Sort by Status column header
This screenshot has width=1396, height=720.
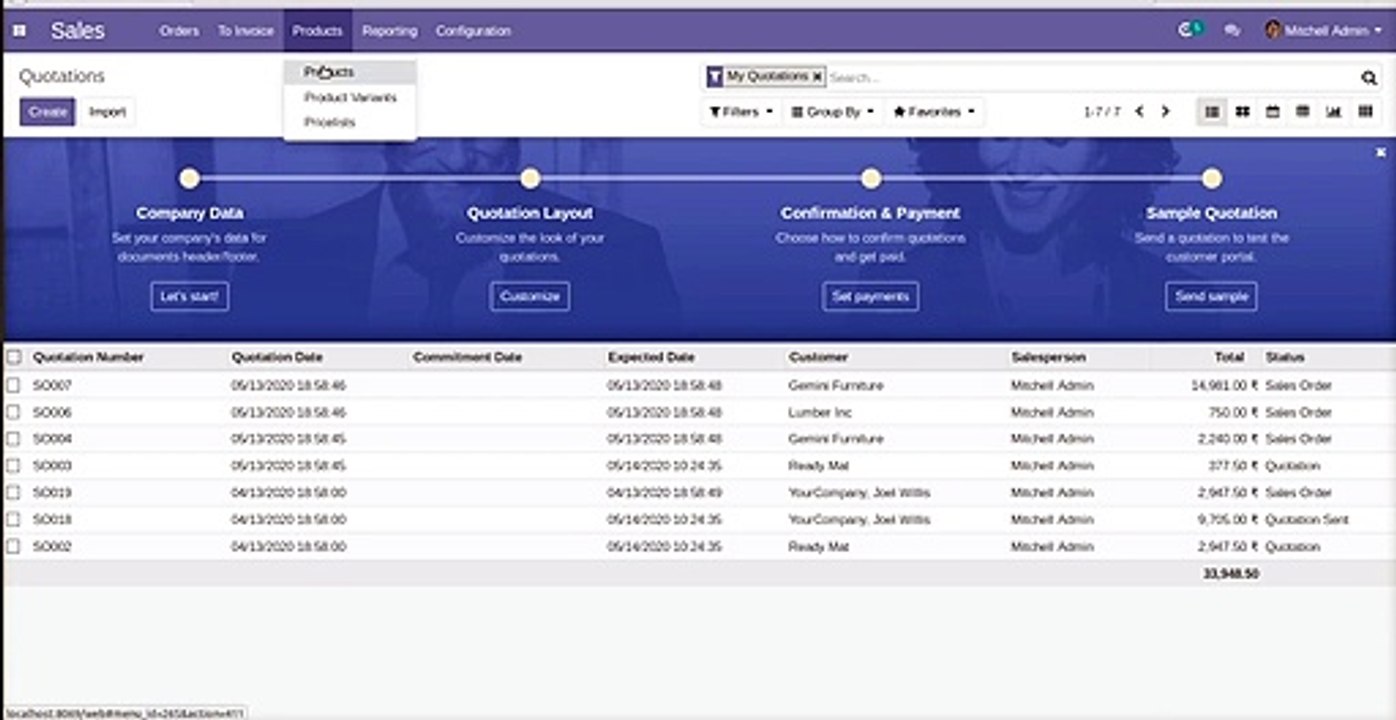[1285, 357]
